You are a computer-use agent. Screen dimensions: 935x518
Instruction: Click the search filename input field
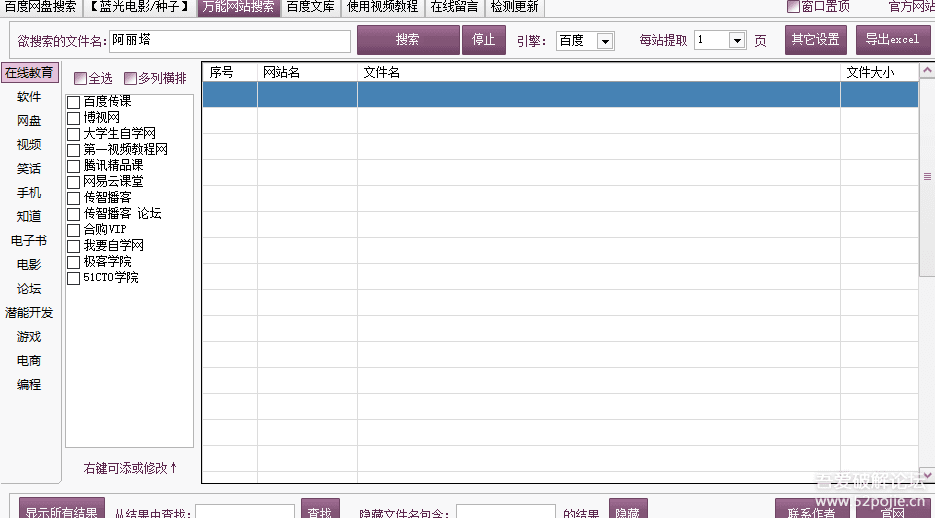point(230,41)
